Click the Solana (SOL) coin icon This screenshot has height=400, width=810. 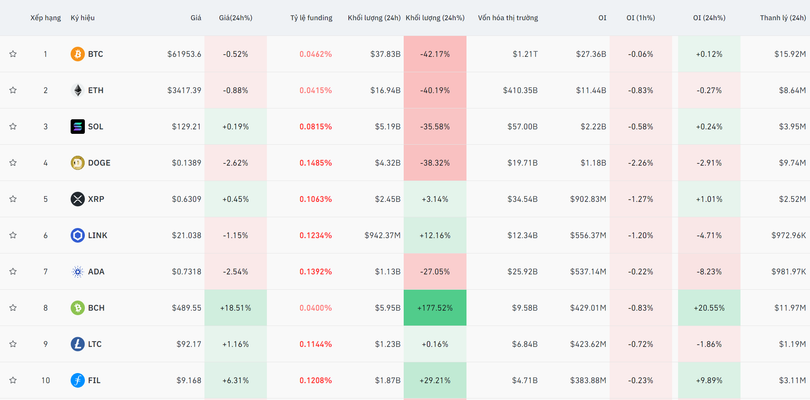pos(78,127)
